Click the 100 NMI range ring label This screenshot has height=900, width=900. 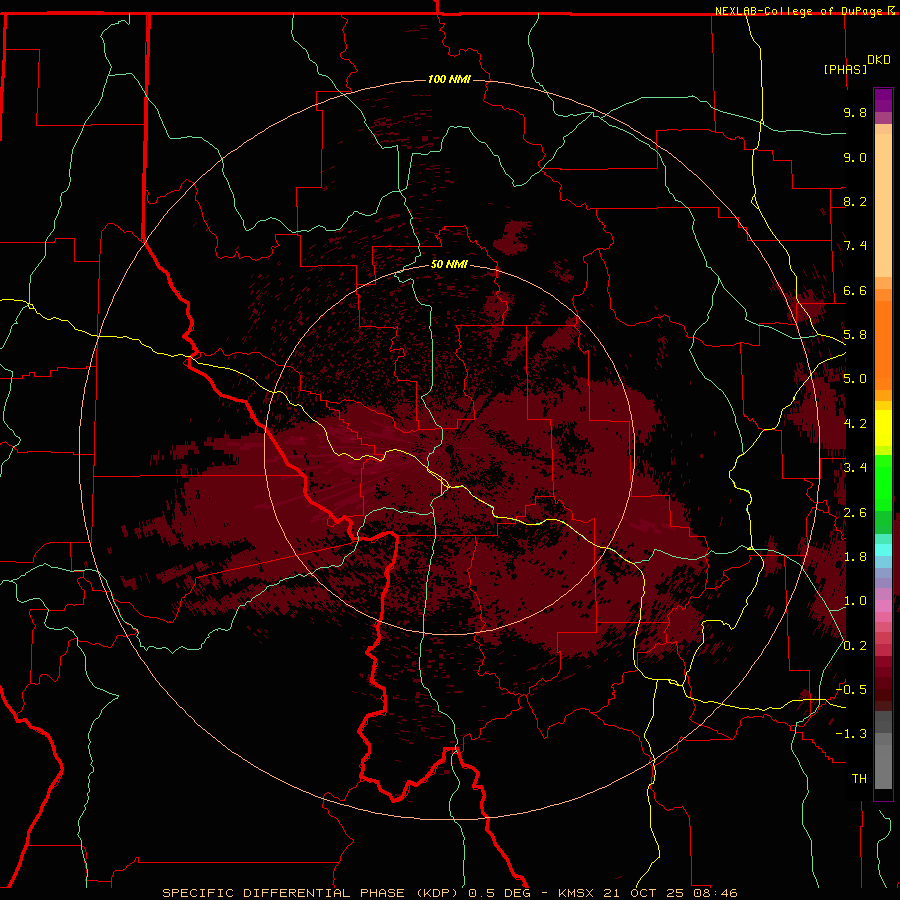point(449,79)
